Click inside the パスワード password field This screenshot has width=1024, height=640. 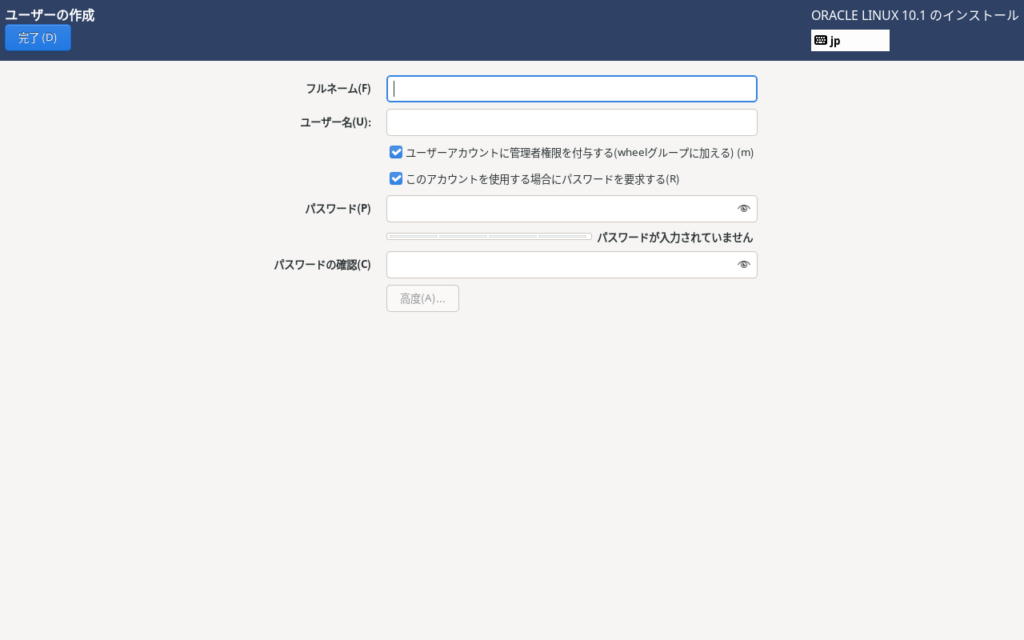pyautogui.click(x=560, y=209)
